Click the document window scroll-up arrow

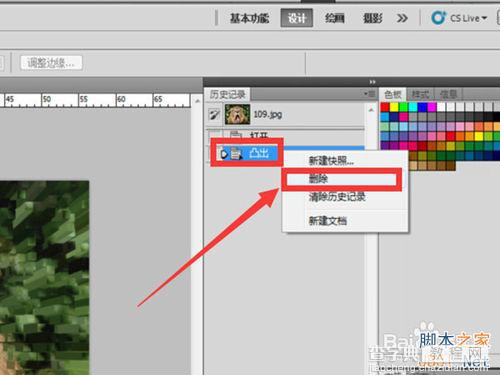click(197, 100)
